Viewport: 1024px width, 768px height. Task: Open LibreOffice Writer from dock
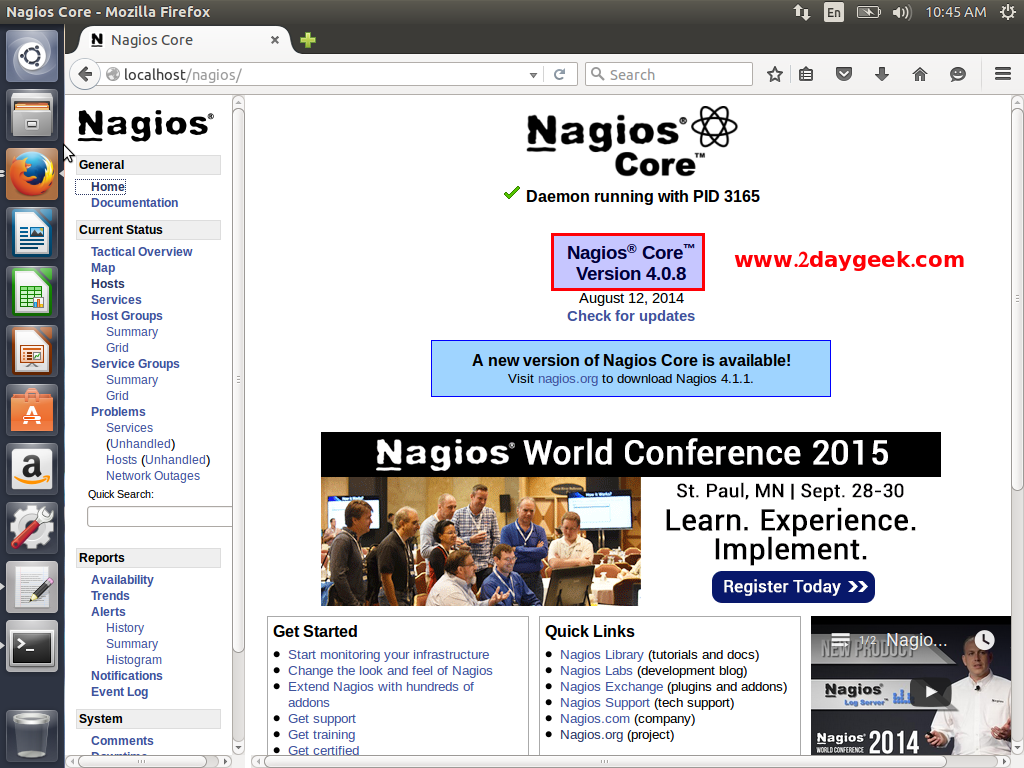(x=32, y=233)
